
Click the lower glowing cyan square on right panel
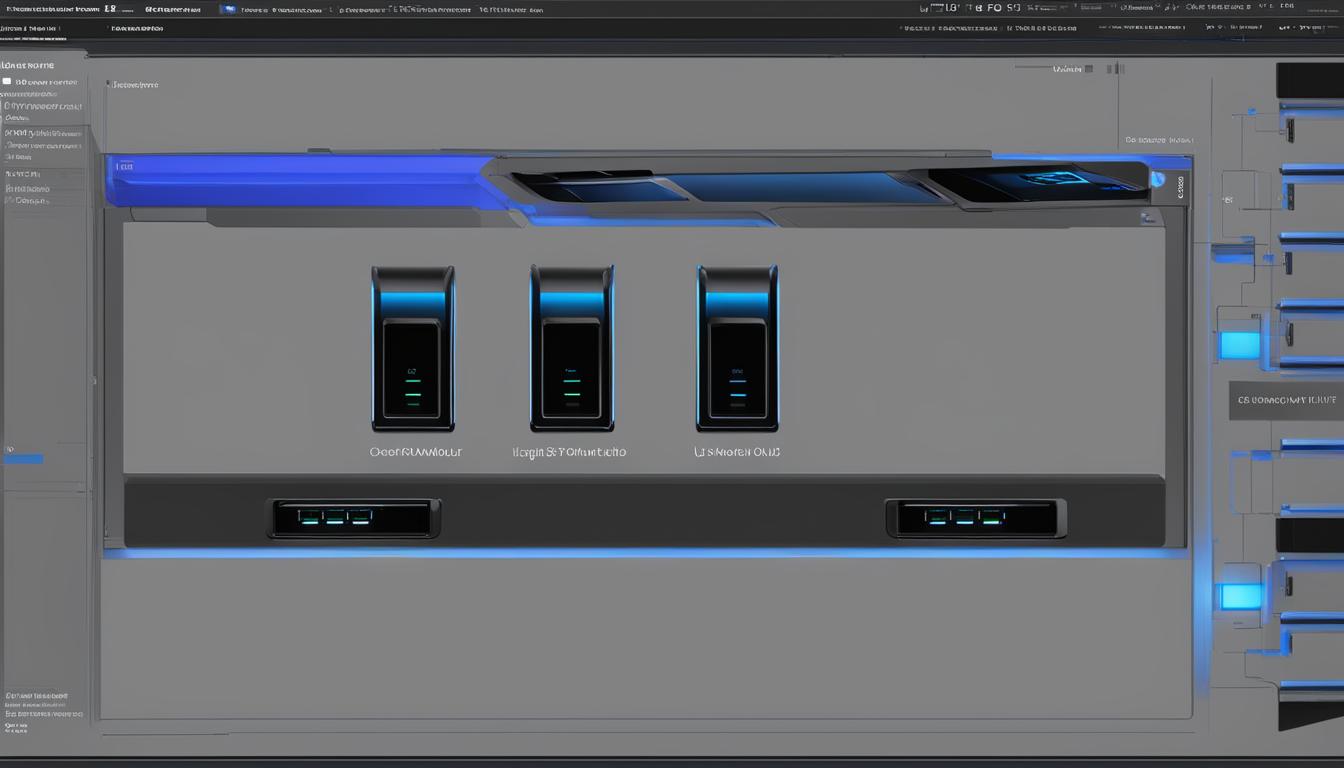coord(1241,597)
